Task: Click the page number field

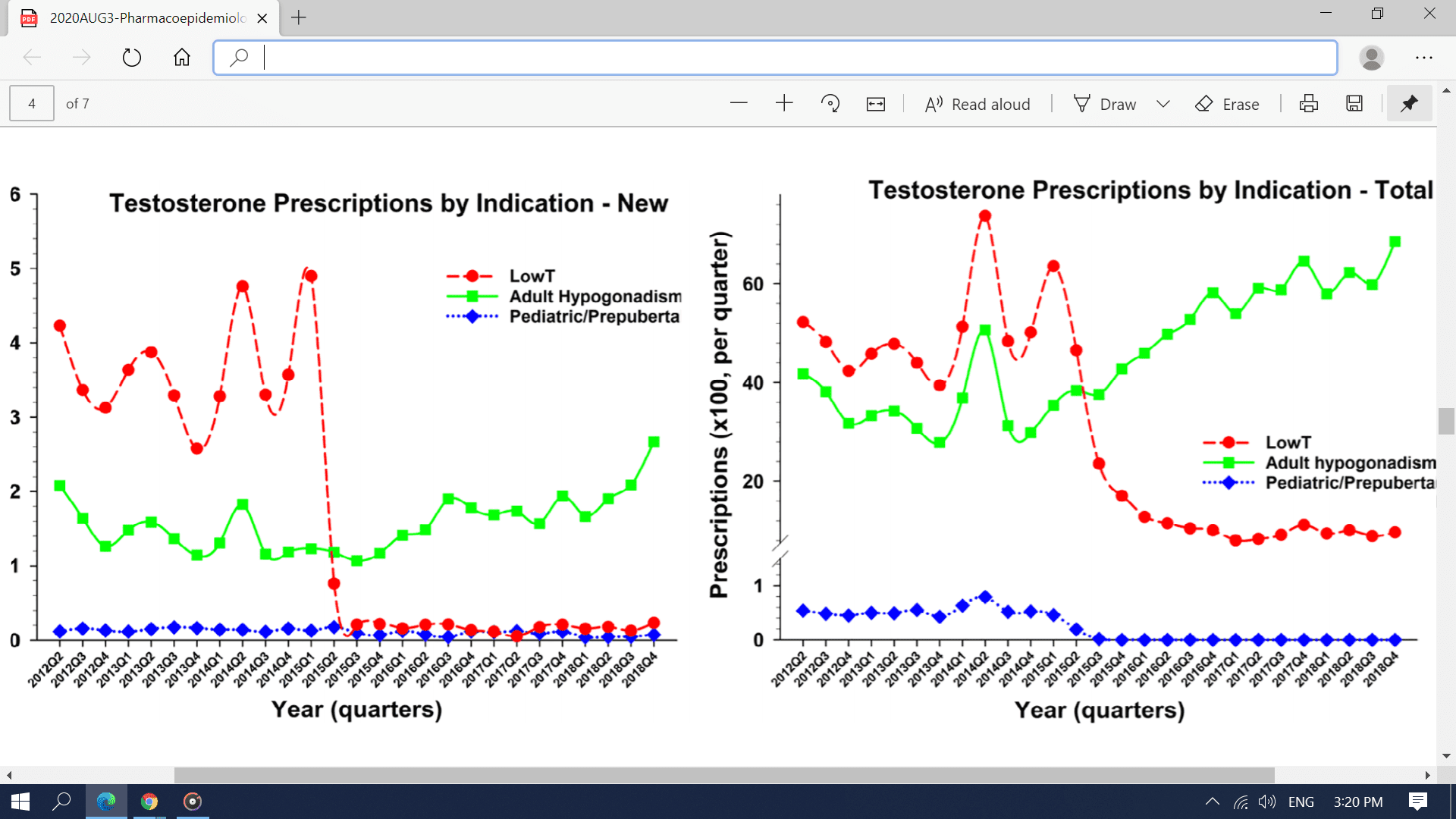Action: (x=32, y=104)
